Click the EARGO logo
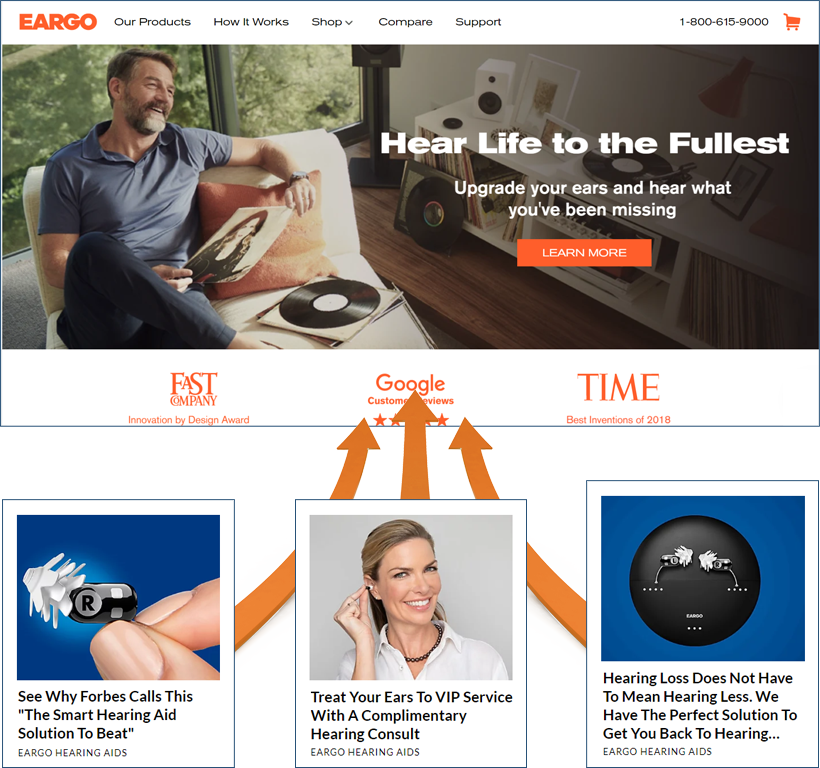 tap(58, 22)
